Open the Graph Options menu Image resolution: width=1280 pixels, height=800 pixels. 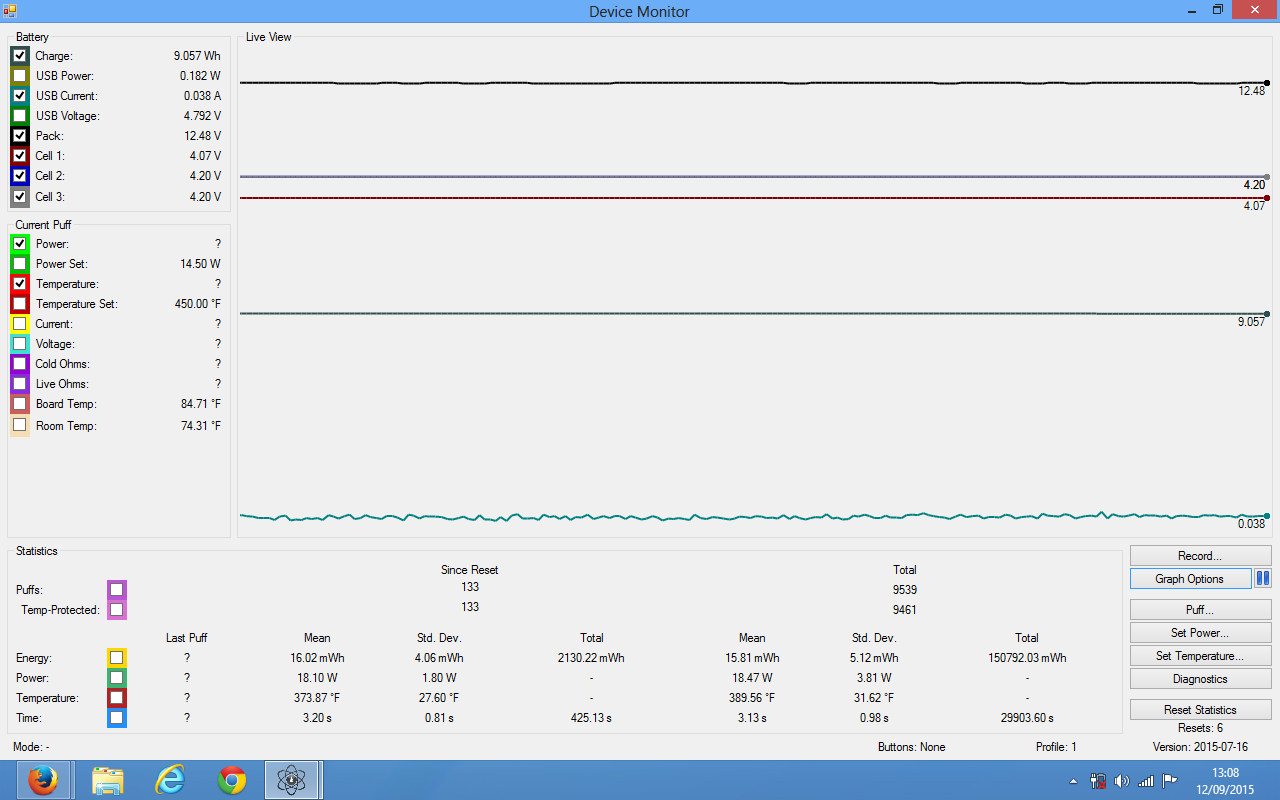pos(1189,579)
